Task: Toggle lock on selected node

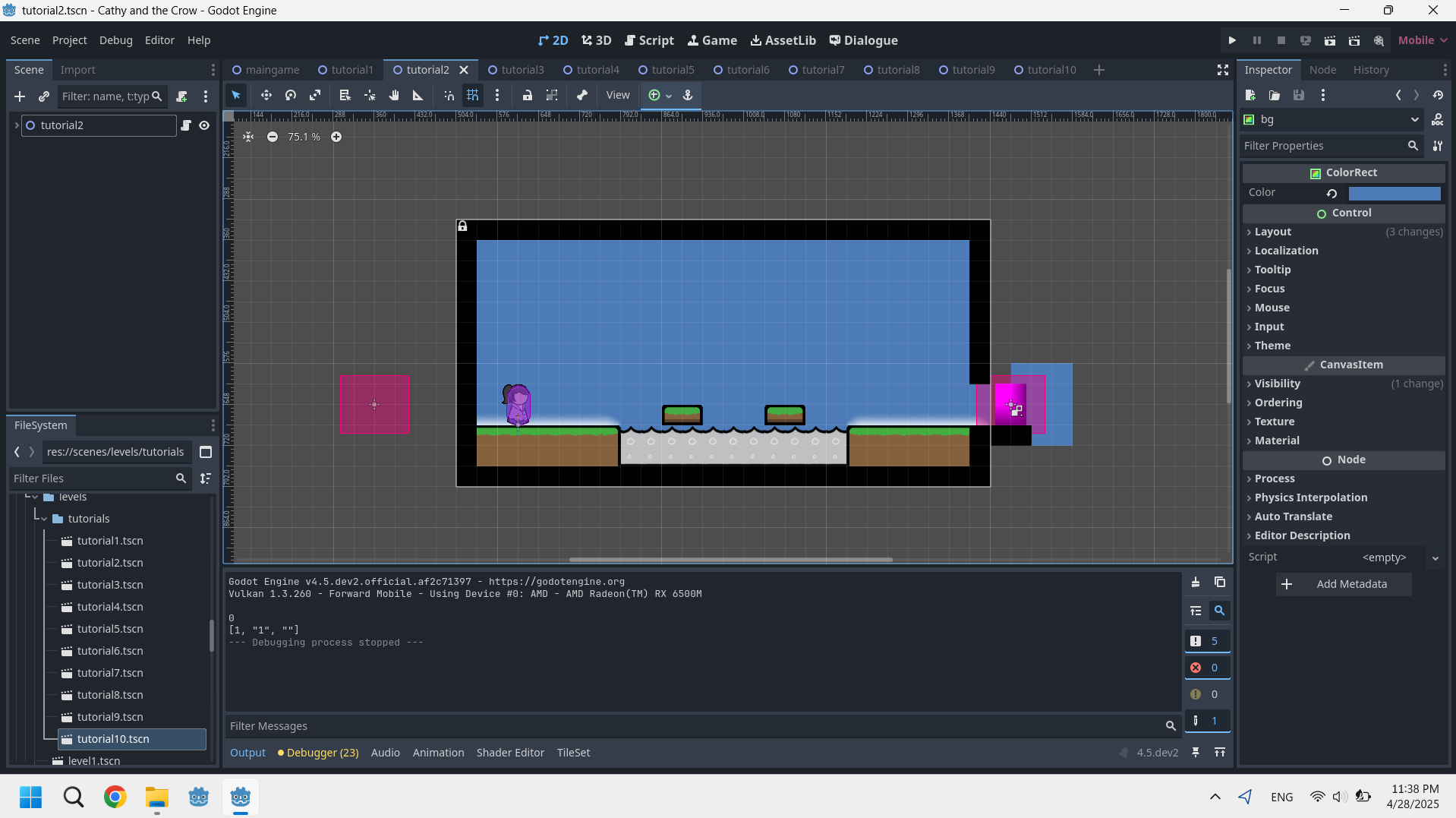Action: [528, 95]
